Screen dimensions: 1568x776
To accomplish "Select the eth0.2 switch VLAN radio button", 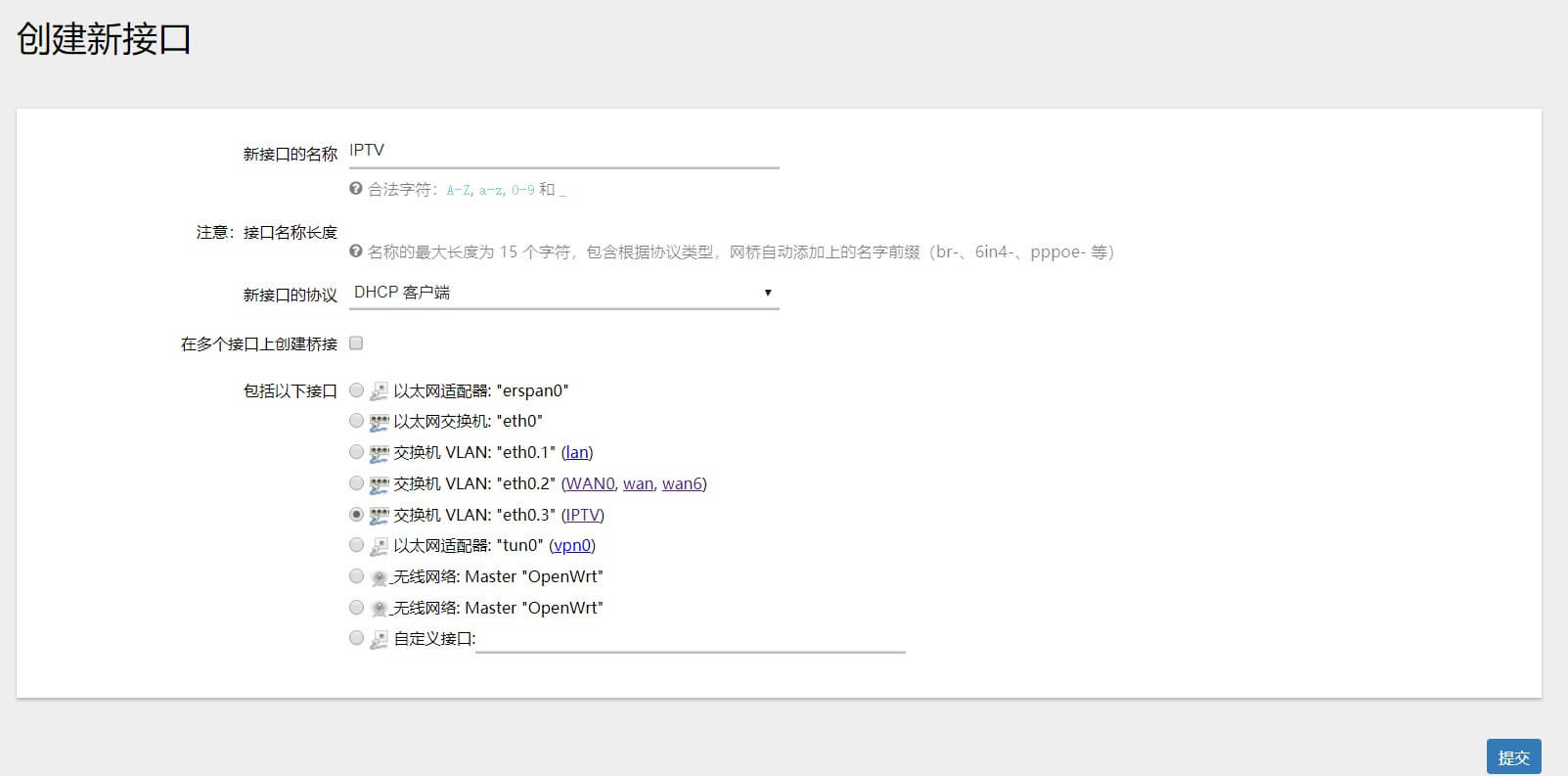I will point(356,483).
